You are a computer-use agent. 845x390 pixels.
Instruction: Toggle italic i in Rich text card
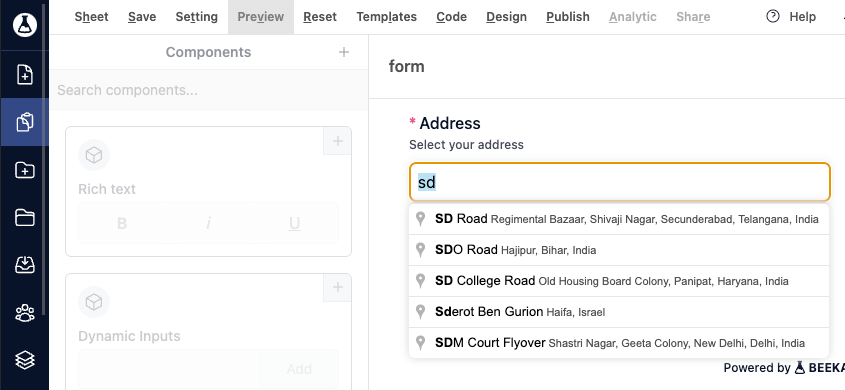pos(208,223)
